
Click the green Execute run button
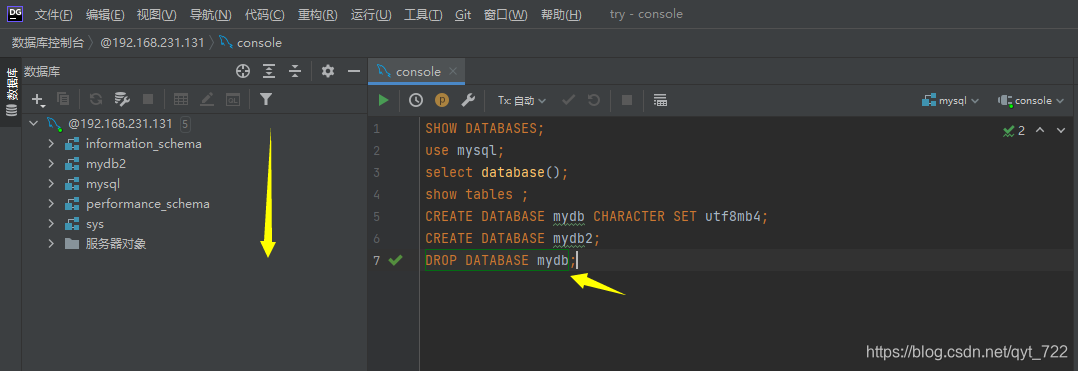tap(383, 100)
